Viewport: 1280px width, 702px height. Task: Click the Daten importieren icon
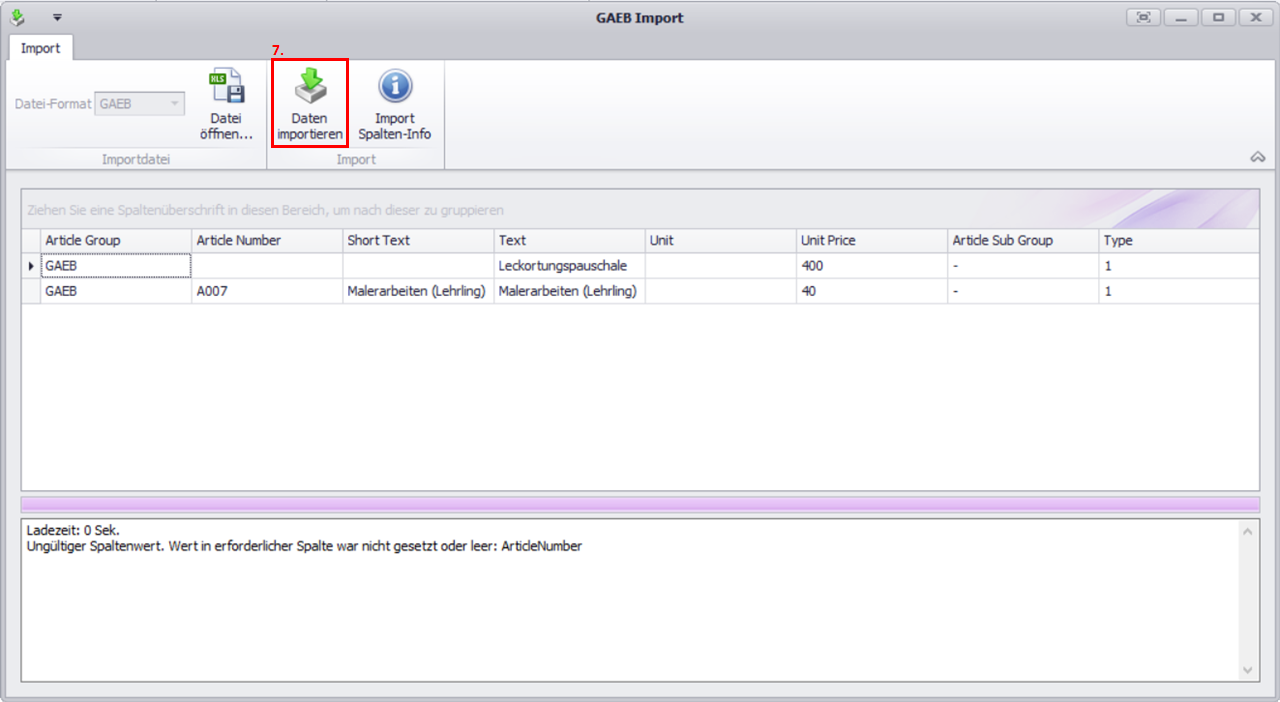point(309,90)
